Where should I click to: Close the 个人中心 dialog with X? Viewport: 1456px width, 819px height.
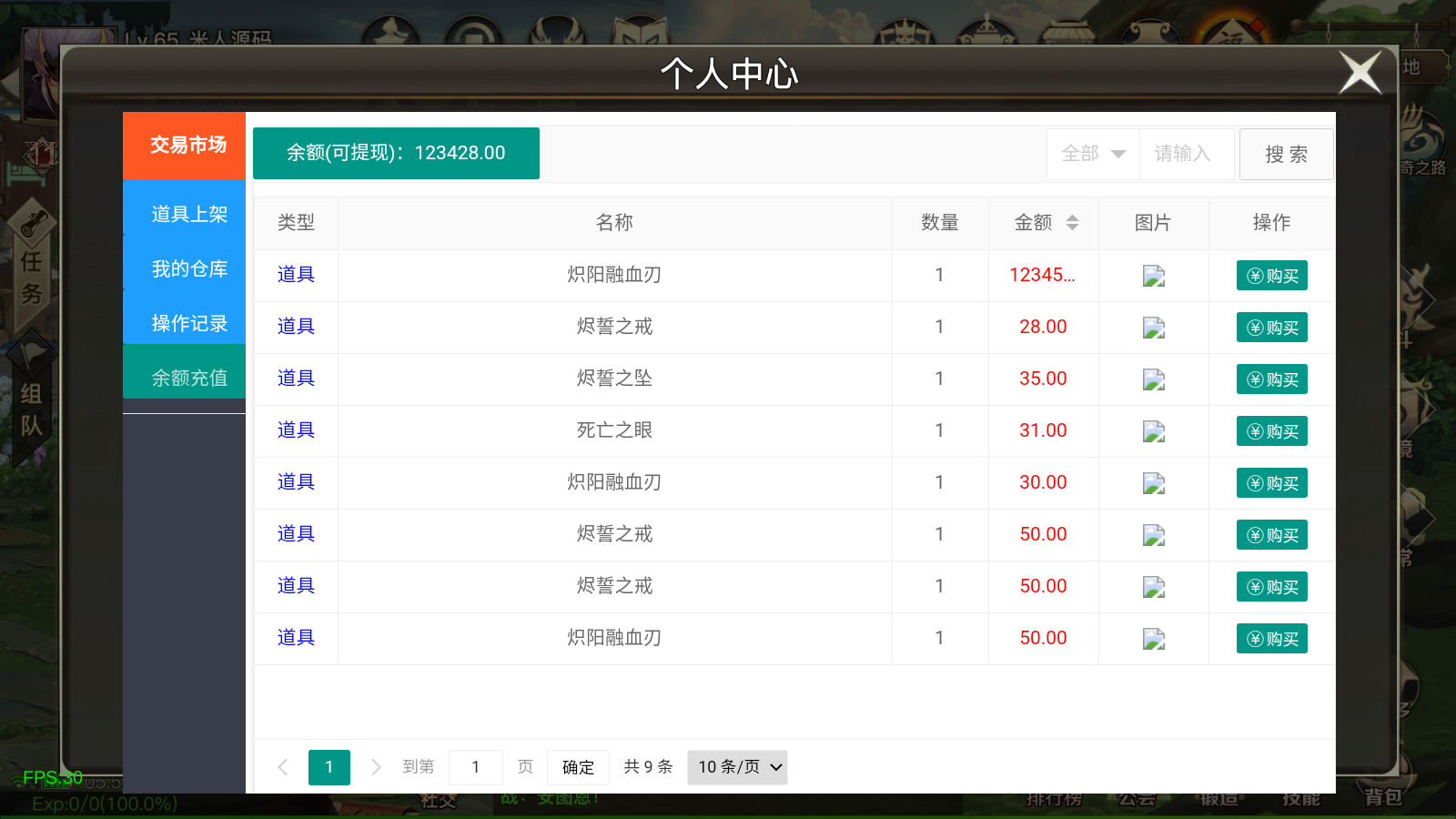pyautogui.click(x=1360, y=73)
